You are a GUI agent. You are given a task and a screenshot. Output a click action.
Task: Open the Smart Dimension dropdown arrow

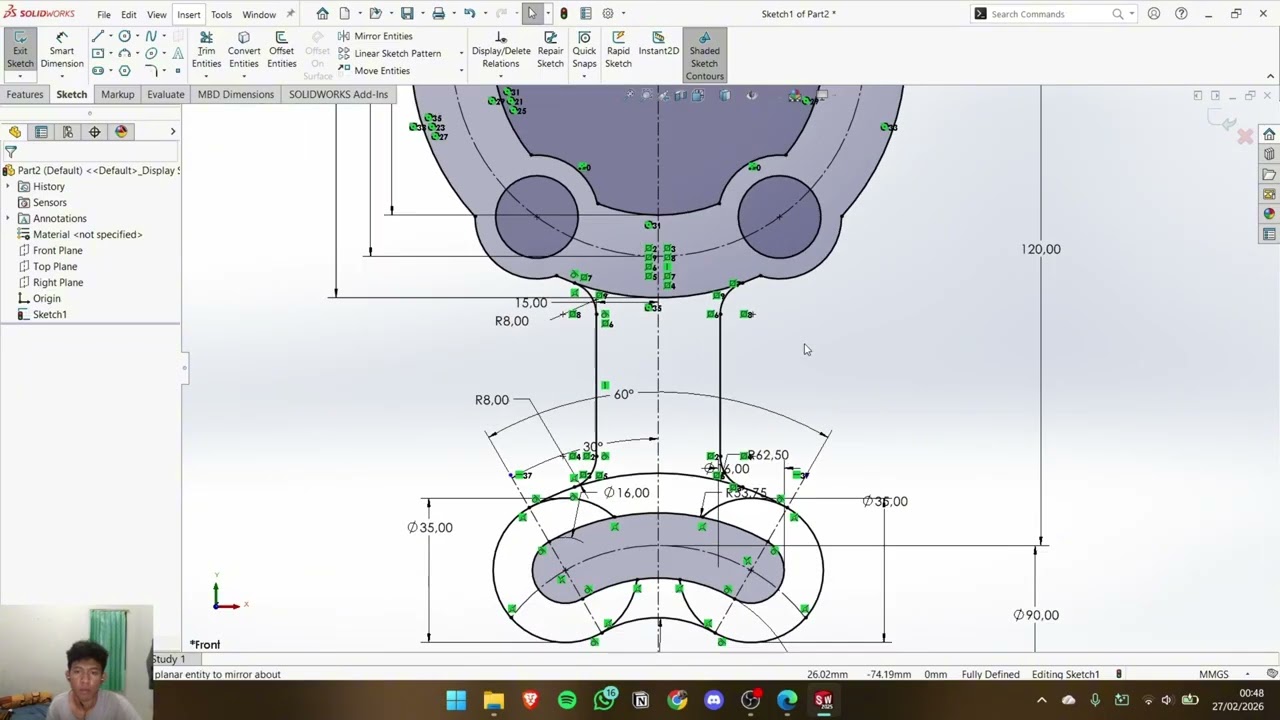(62, 76)
